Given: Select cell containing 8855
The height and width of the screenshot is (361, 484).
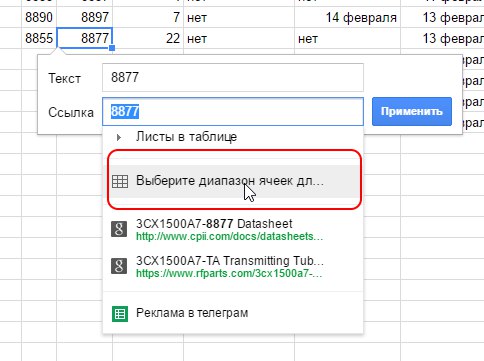Looking at the screenshot, I should click(39, 38).
